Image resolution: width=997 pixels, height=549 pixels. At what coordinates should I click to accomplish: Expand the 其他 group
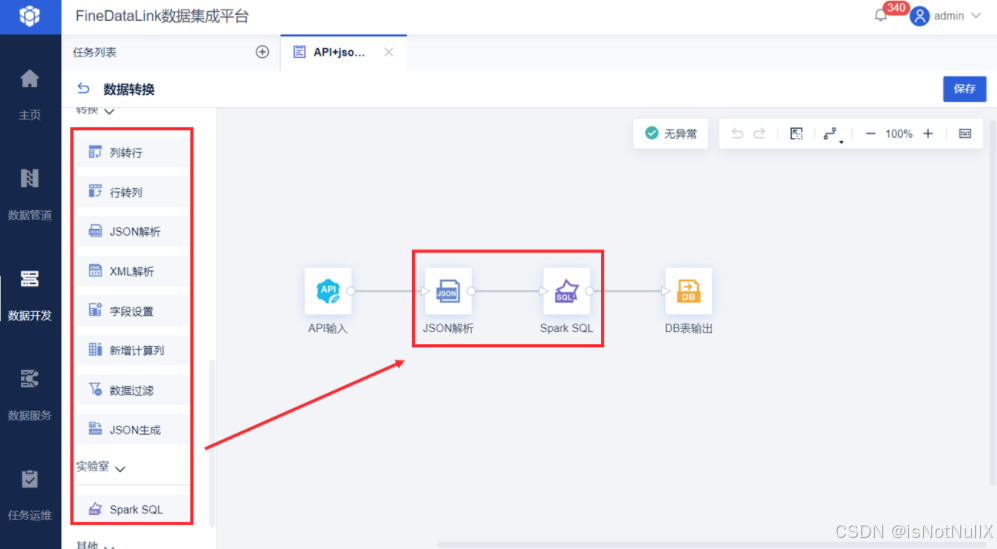[x=109, y=546]
